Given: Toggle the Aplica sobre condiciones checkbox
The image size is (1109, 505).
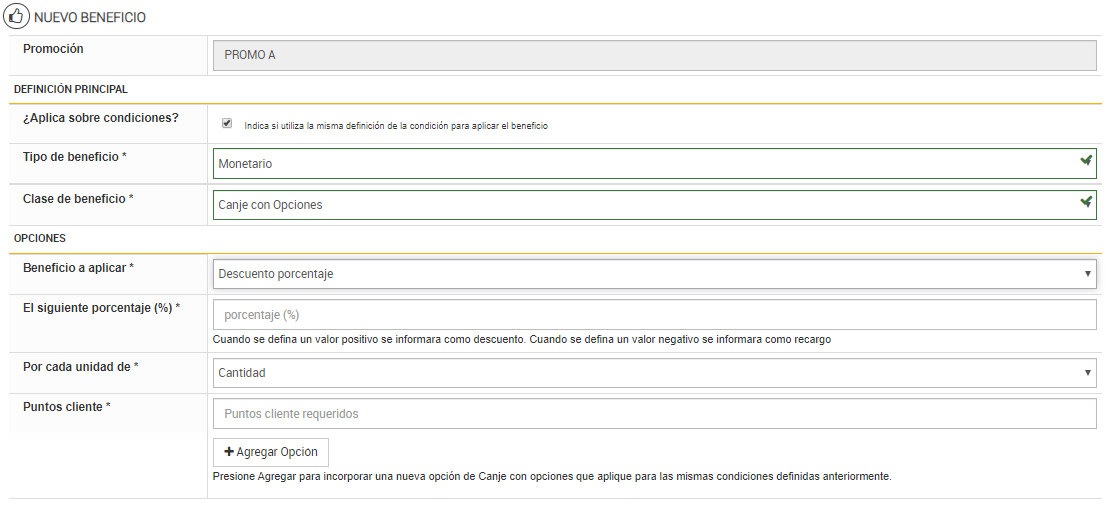Looking at the screenshot, I should (x=227, y=124).
